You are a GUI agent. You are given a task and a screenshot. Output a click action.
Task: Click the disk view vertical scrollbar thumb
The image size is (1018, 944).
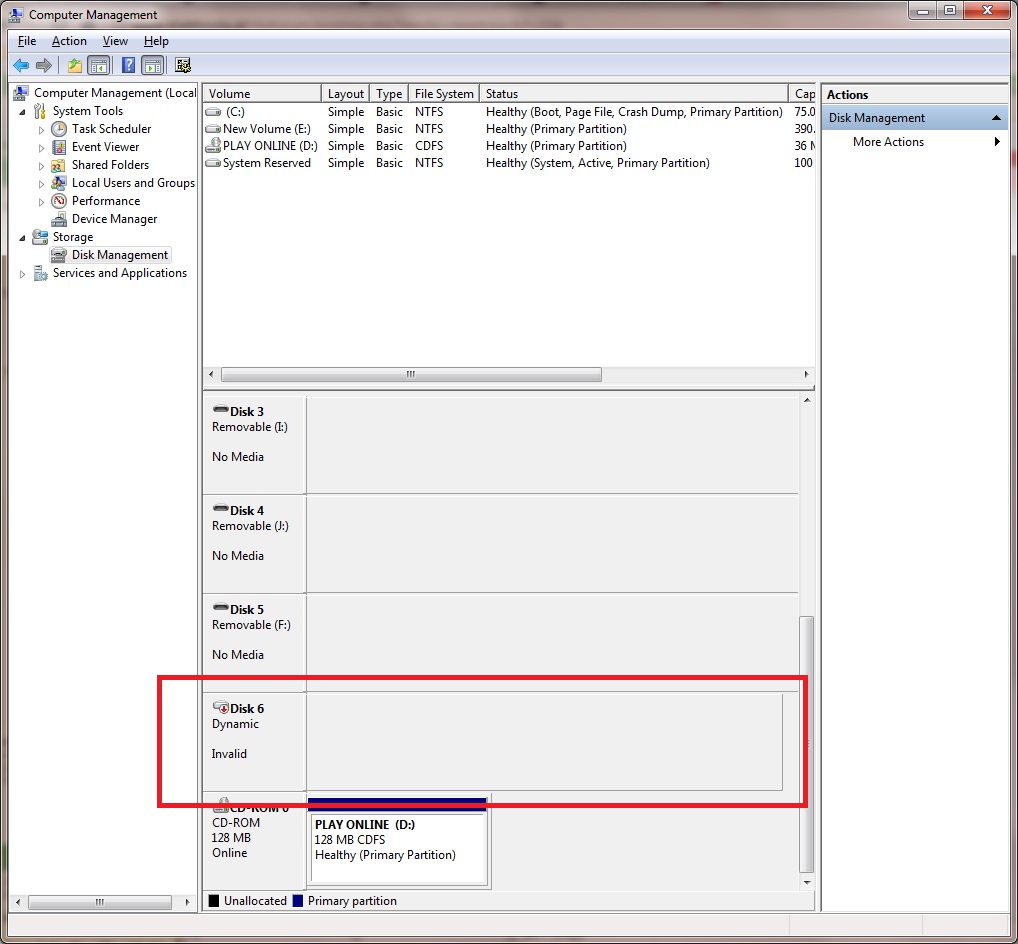point(807,744)
